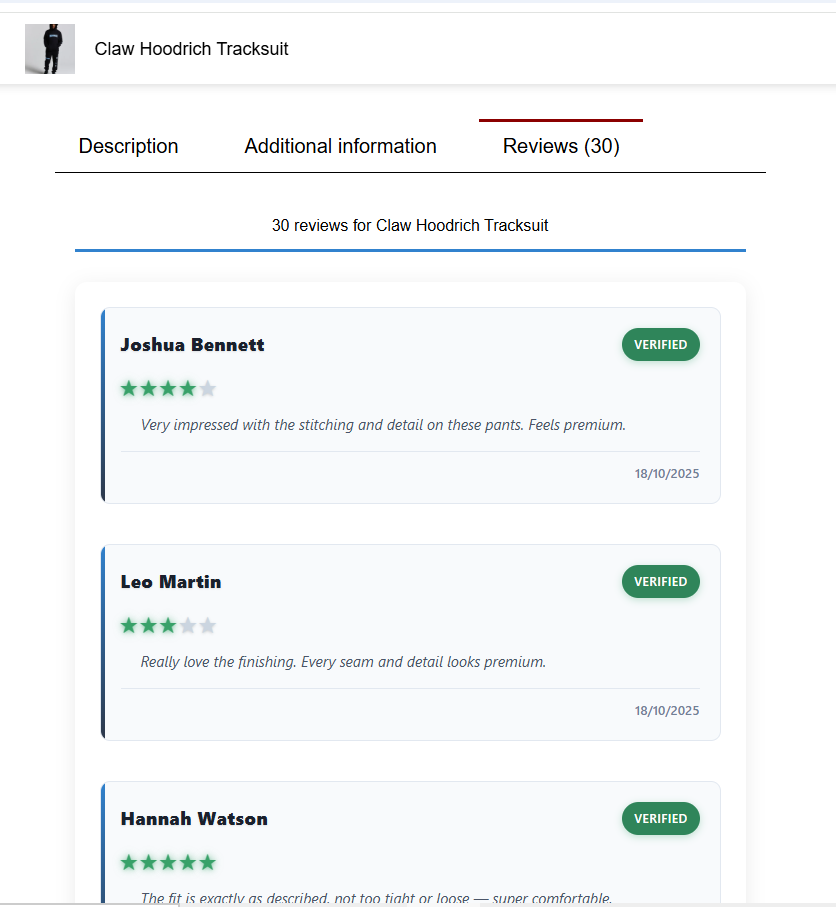Switch to the Additional information tab
This screenshot has width=836, height=907.
pyautogui.click(x=340, y=146)
